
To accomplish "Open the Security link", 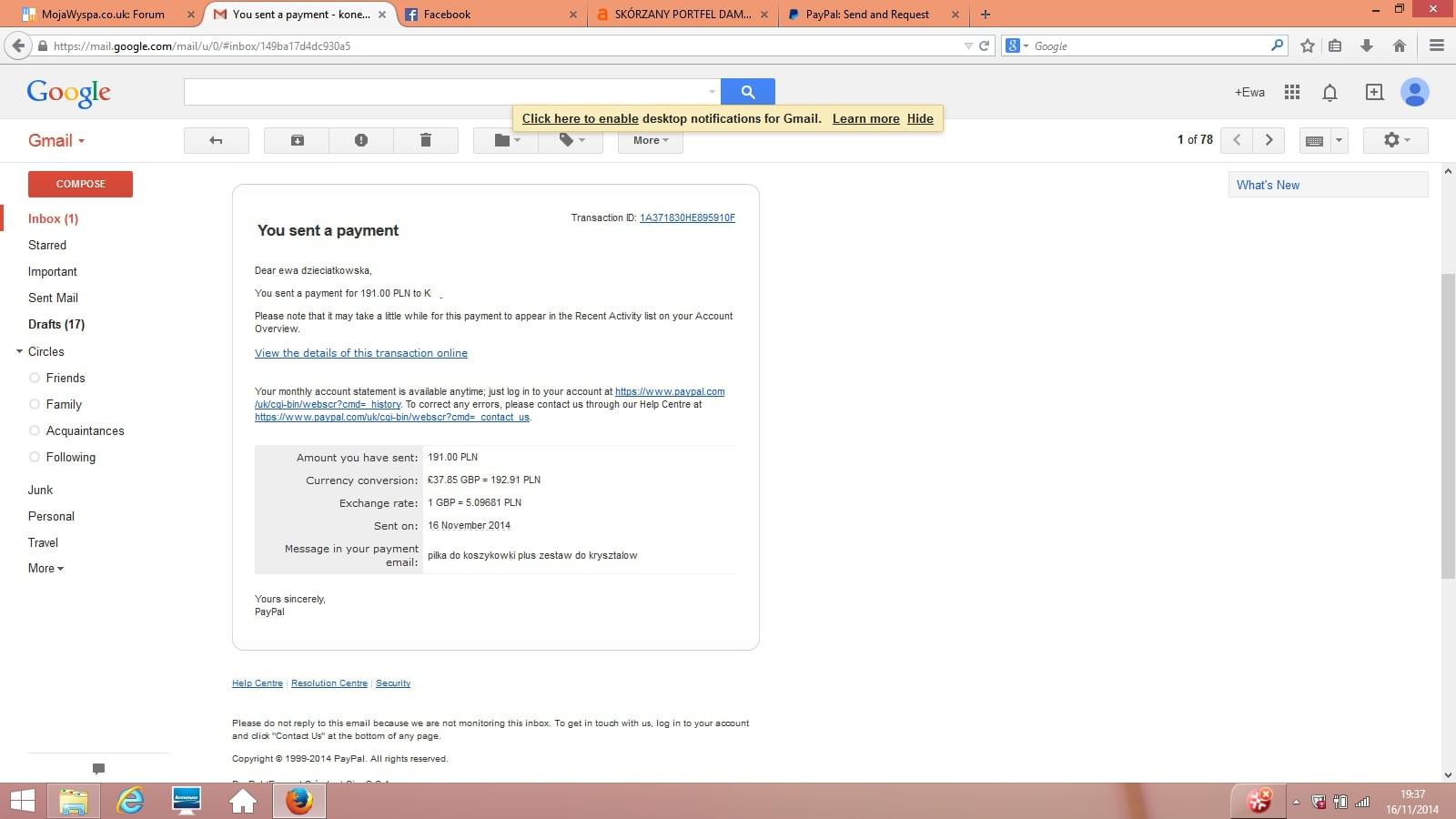I will click(x=393, y=683).
